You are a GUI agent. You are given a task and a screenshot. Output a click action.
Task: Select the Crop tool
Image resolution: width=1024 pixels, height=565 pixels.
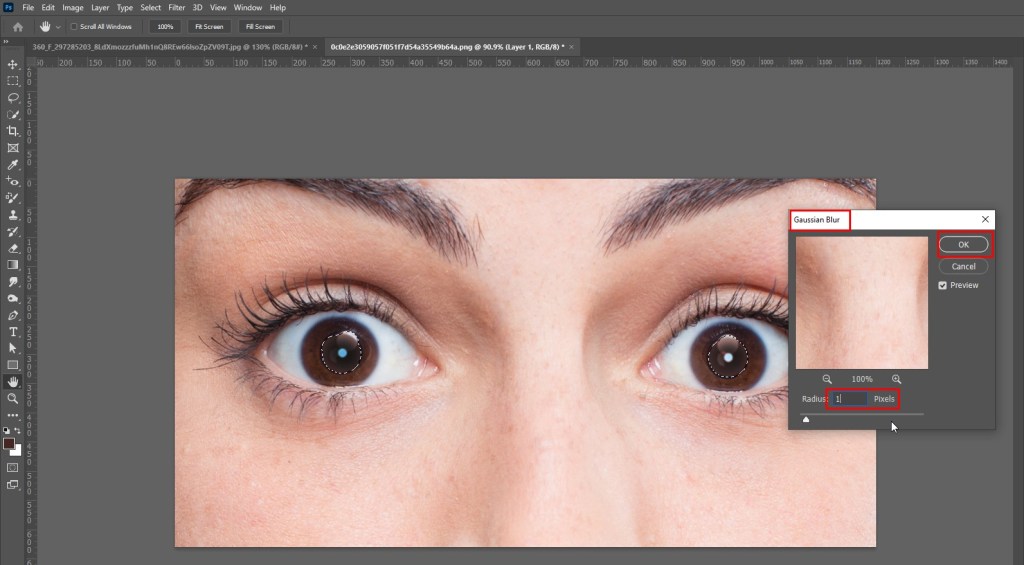[13, 131]
